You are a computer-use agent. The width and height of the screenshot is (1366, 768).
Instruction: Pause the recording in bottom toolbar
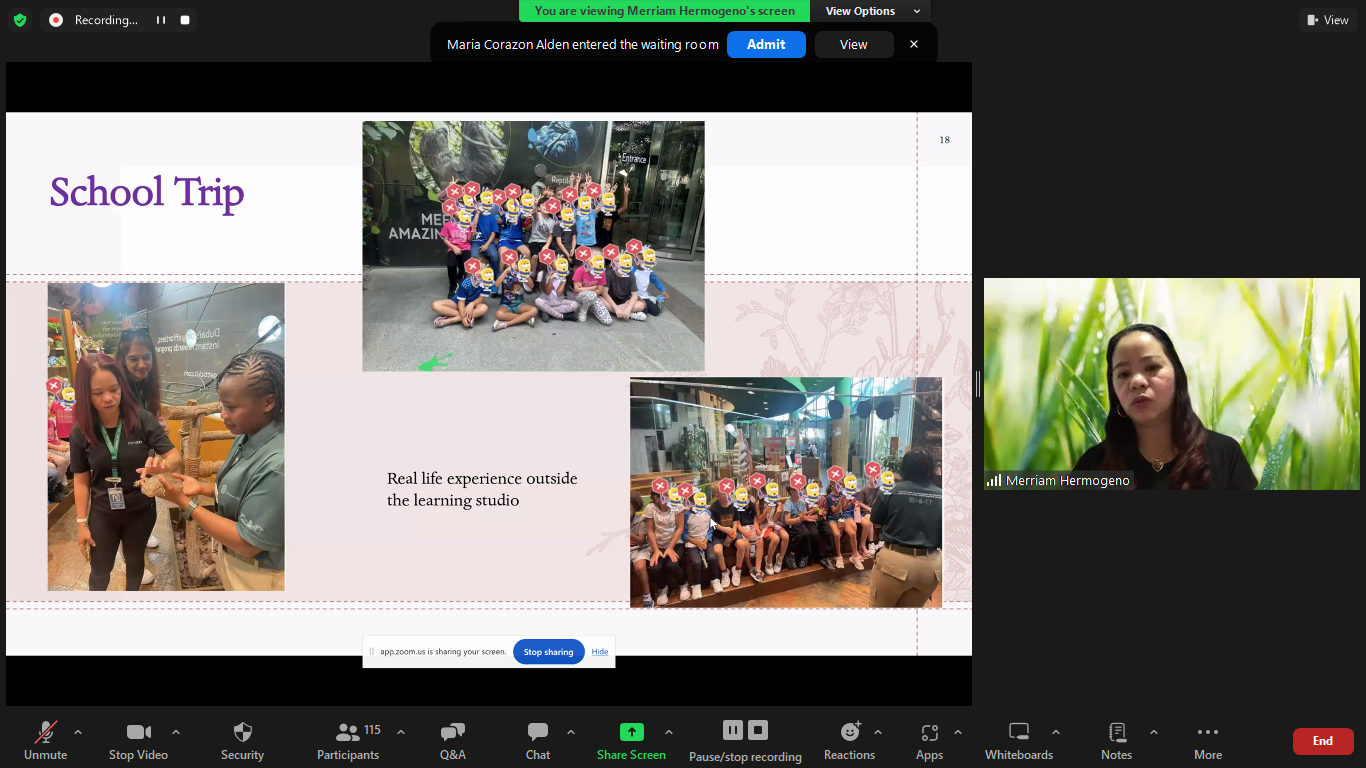point(733,730)
